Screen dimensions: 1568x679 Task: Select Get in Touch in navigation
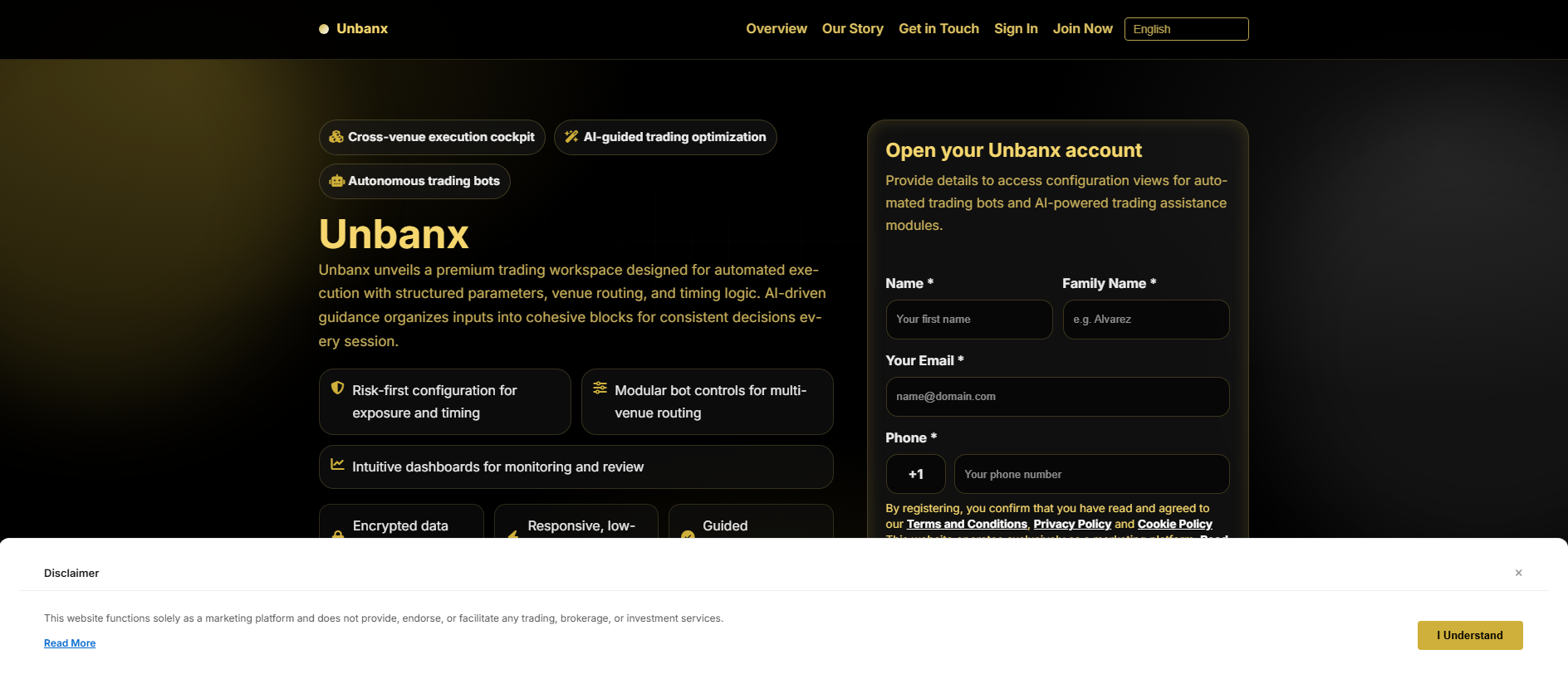coord(938,29)
